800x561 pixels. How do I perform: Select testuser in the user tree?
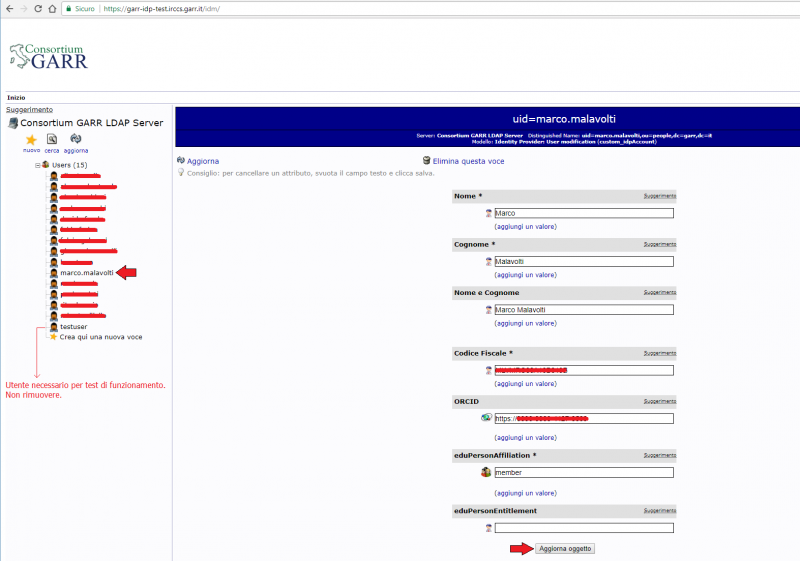[x=75, y=326]
